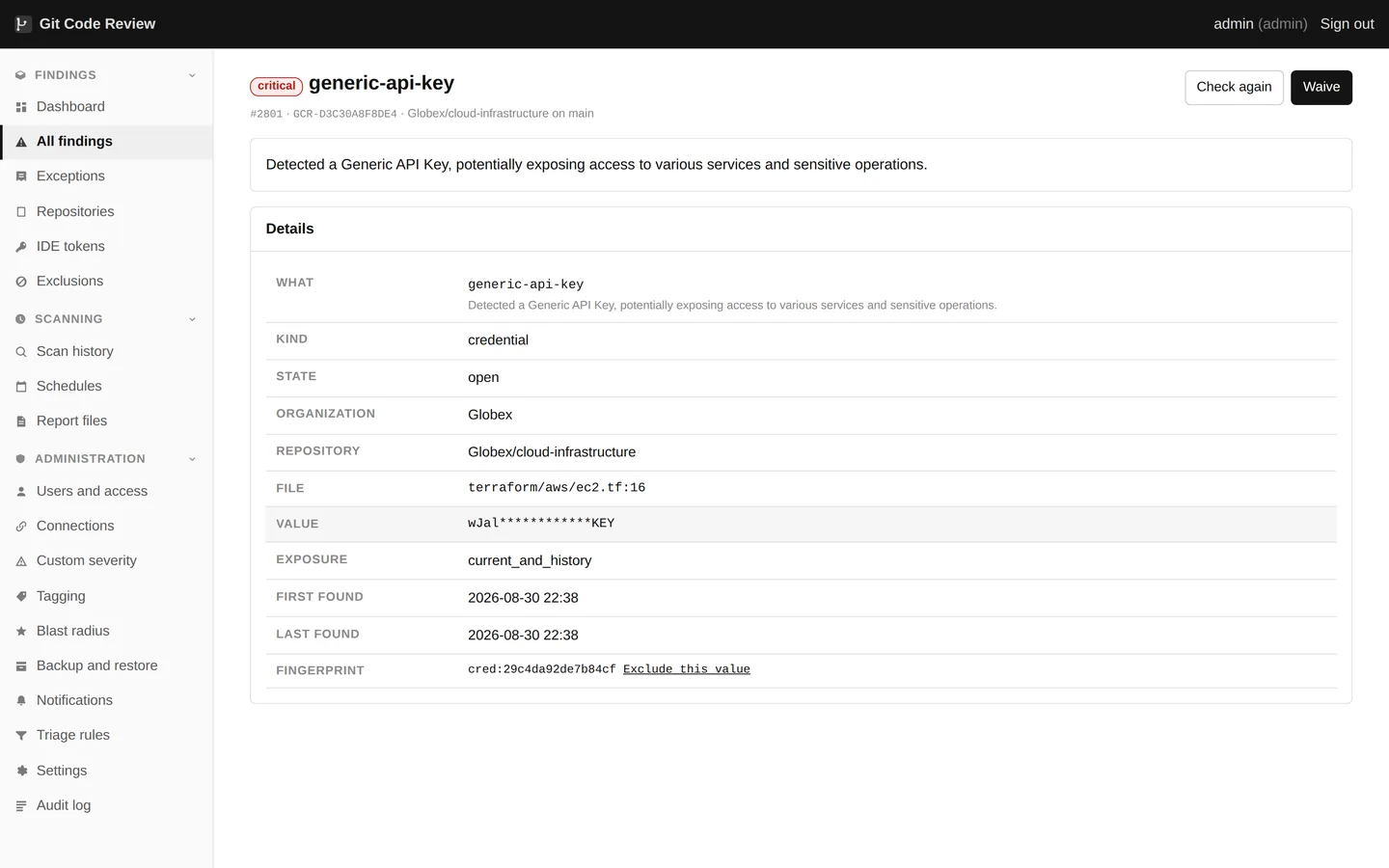
Task: Click the Notifications bell icon
Action: 21,701
